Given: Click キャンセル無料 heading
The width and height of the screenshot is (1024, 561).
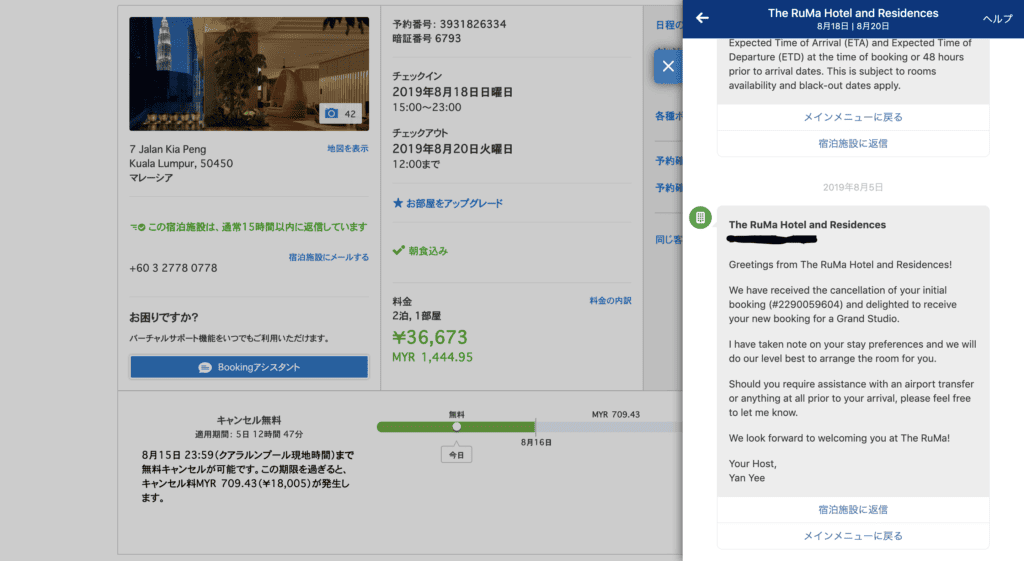Looking at the screenshot, I should pyautogui.click(x=249, y=420).
